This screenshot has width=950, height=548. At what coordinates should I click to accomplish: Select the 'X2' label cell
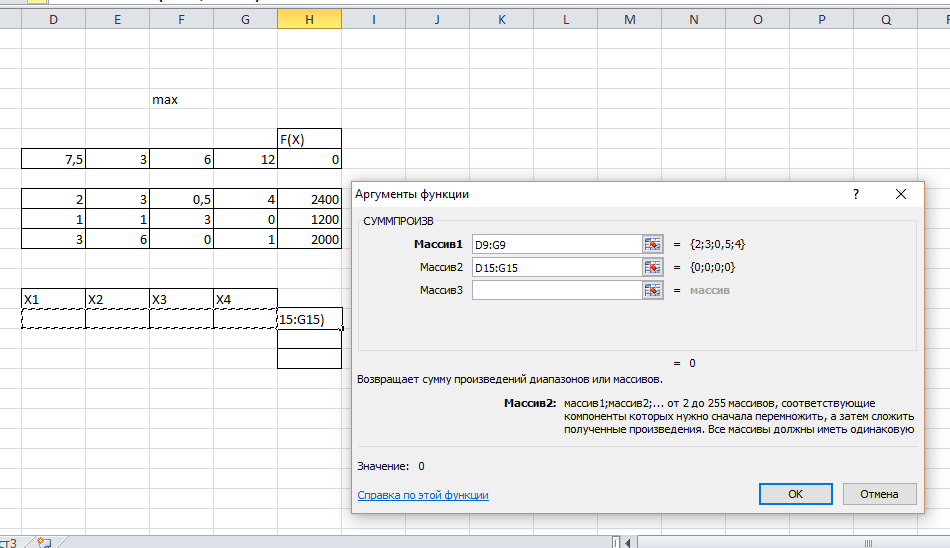(118, 299)
